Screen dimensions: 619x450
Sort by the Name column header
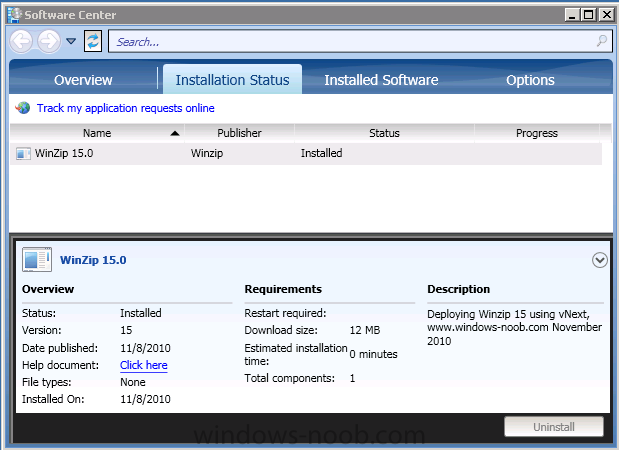pyautogui.click(x=97, y=133)
